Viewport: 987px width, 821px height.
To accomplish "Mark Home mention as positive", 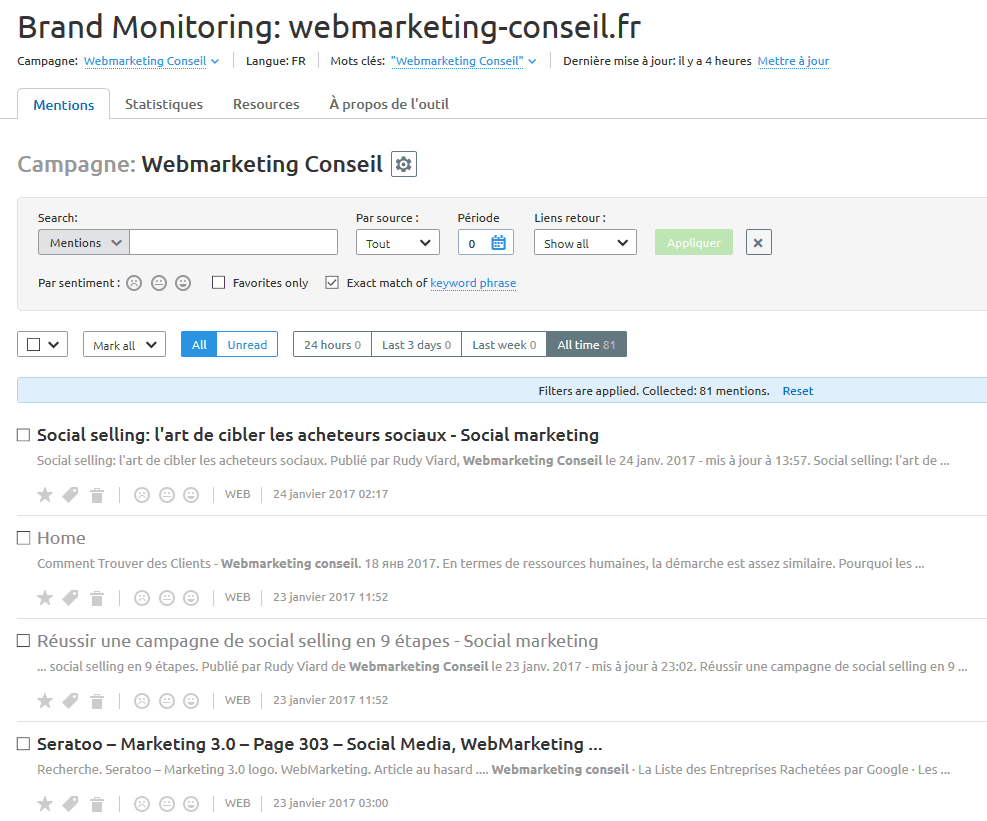I will click(191, 597).
